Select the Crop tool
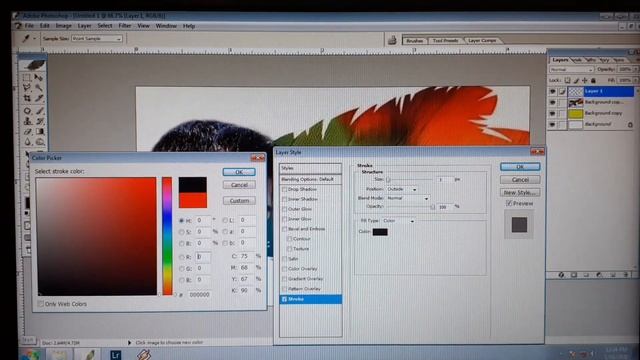 (x=27, y=98)
